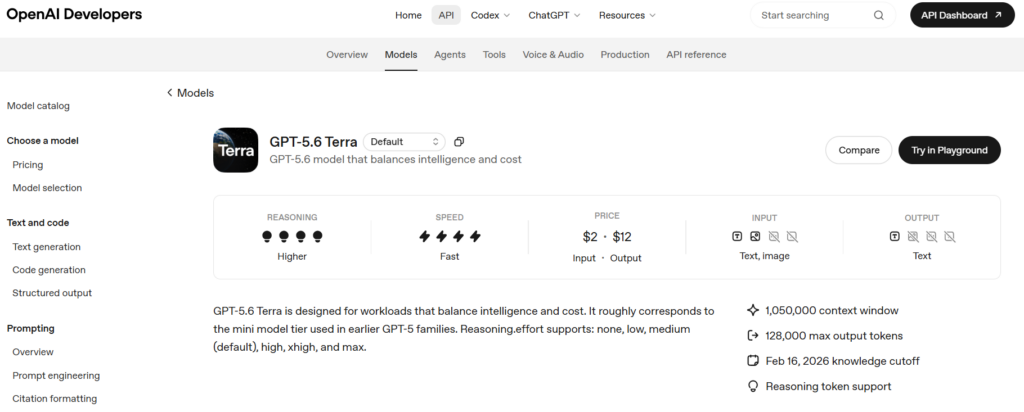Click the knowledge cutoff calendar icon
This screenshot has height=412, width=1024.
tap(753, 361)
